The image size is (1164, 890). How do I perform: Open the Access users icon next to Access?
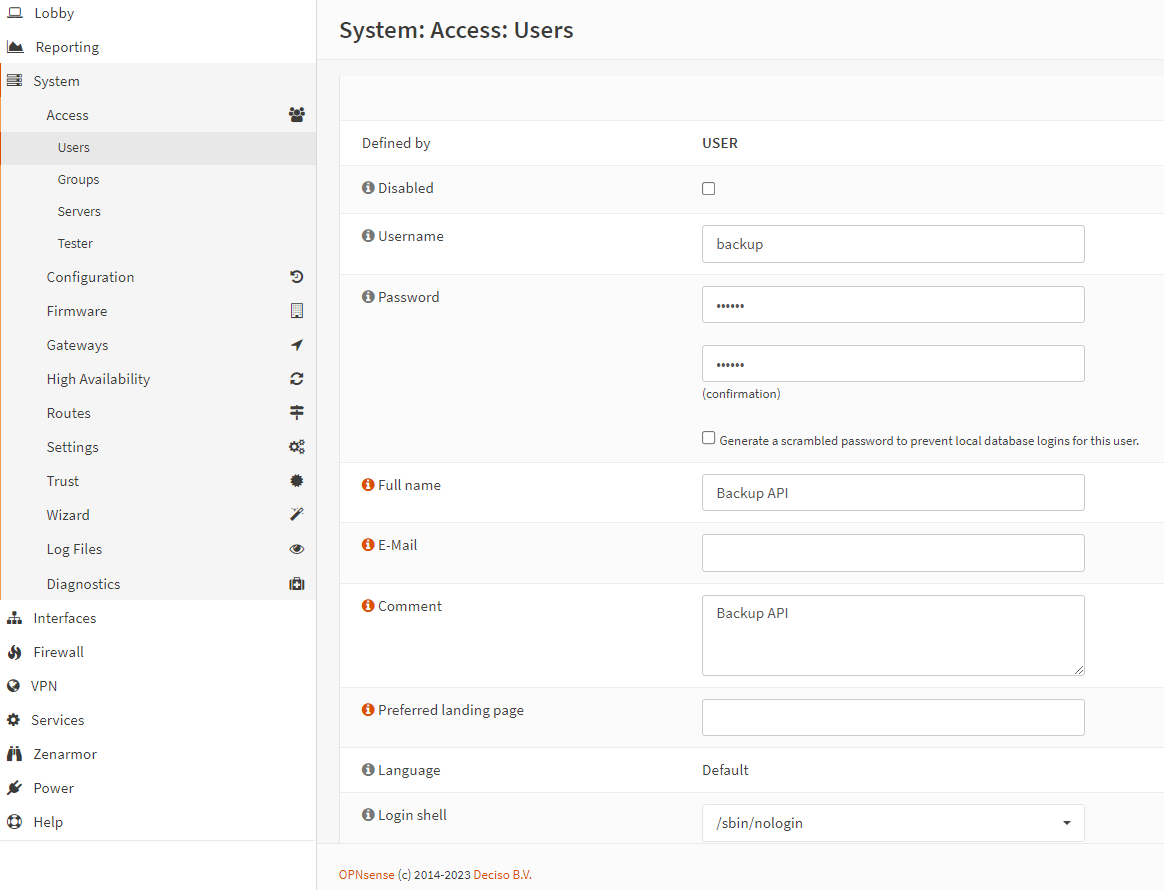296,115
